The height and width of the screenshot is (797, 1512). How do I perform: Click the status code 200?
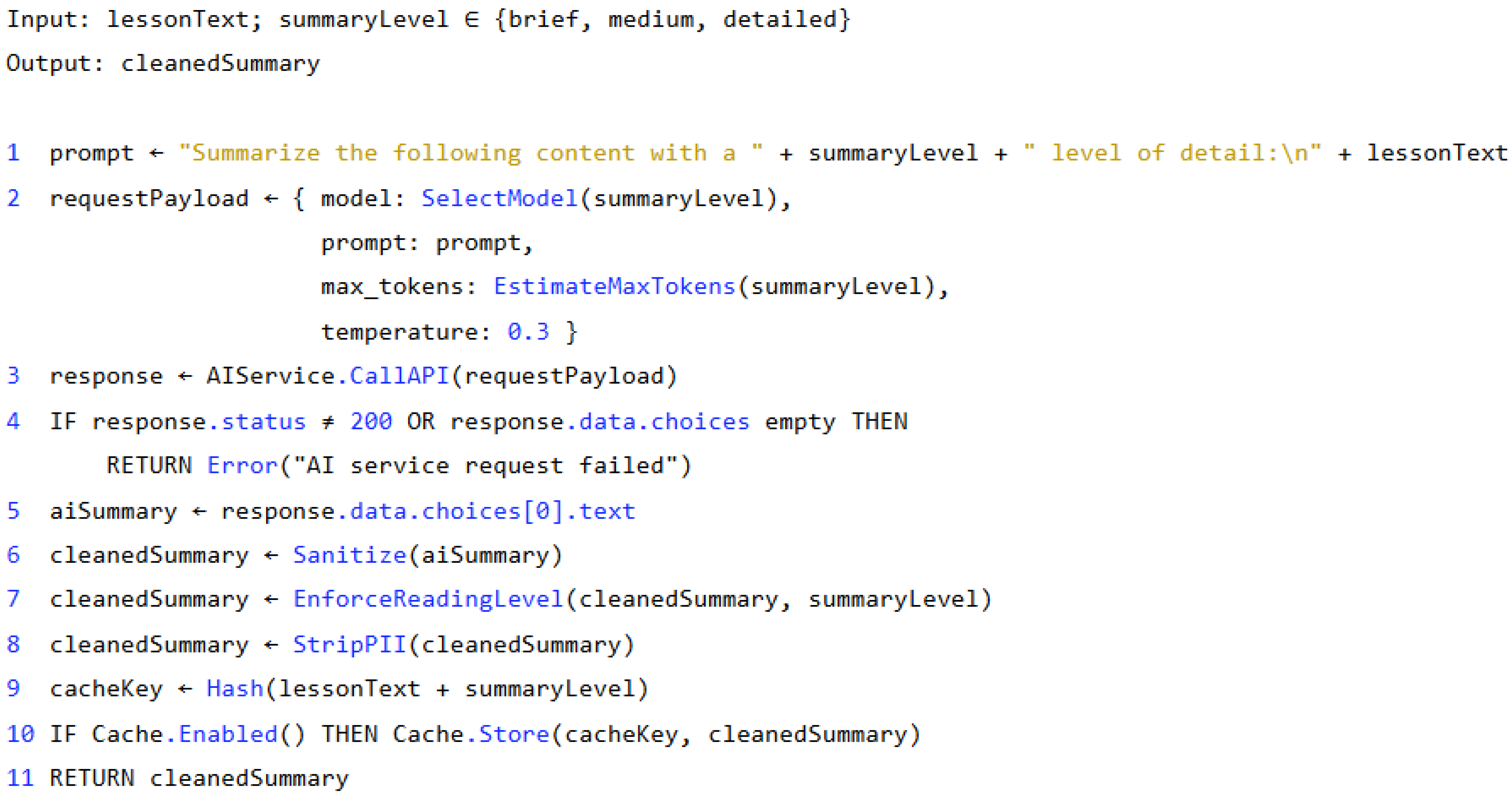[x=371, y=421]
